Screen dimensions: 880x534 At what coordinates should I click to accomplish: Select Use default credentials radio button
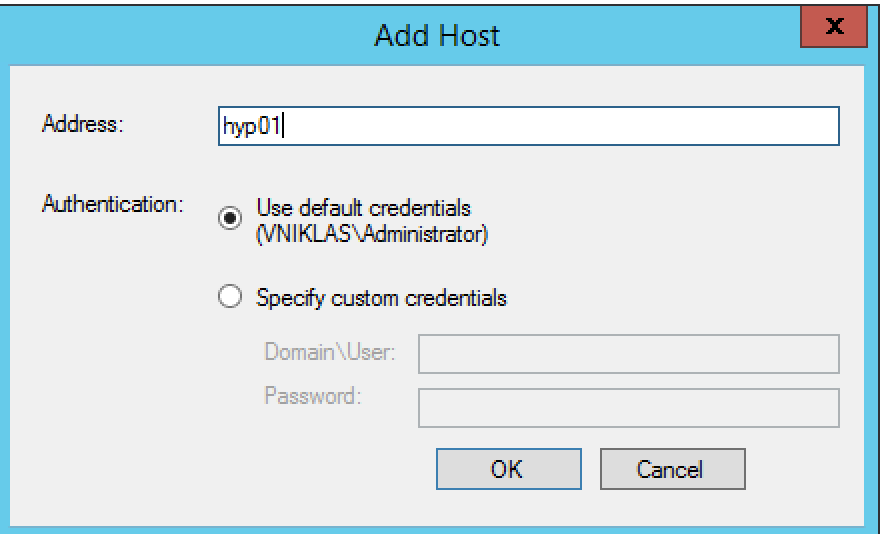point(230,218)
